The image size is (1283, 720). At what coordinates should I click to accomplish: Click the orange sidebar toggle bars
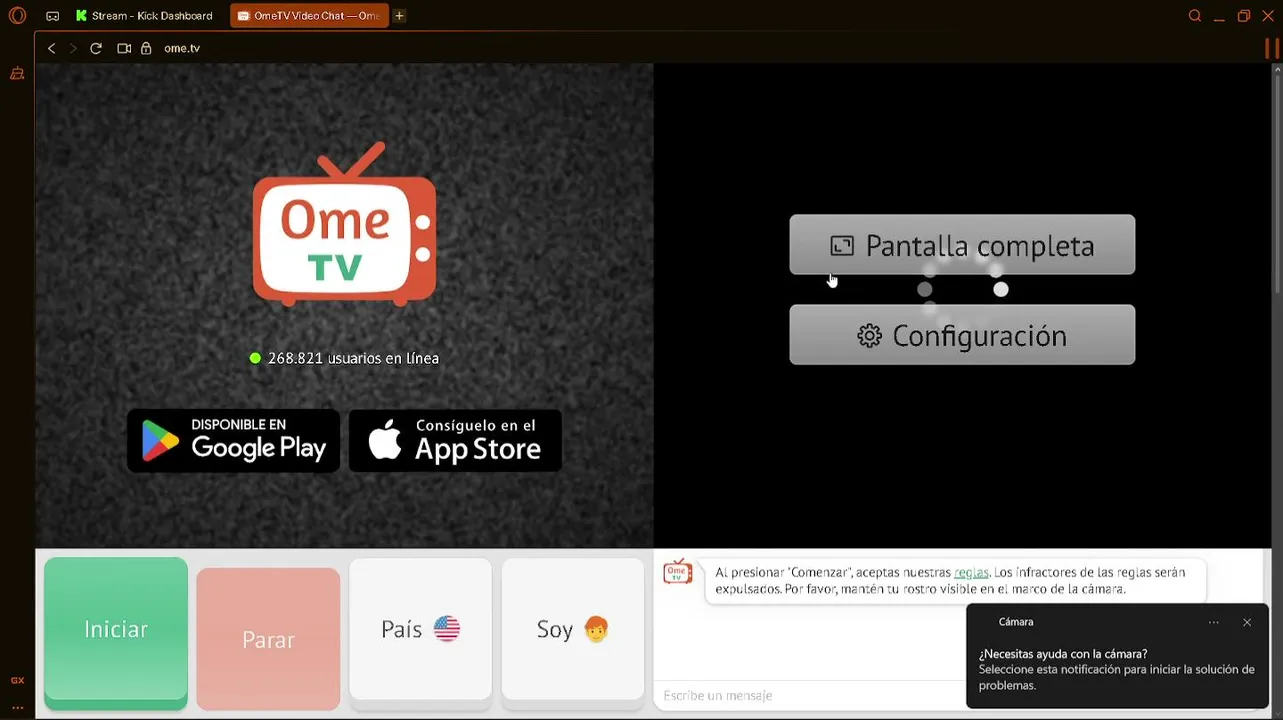[1272, 48]
